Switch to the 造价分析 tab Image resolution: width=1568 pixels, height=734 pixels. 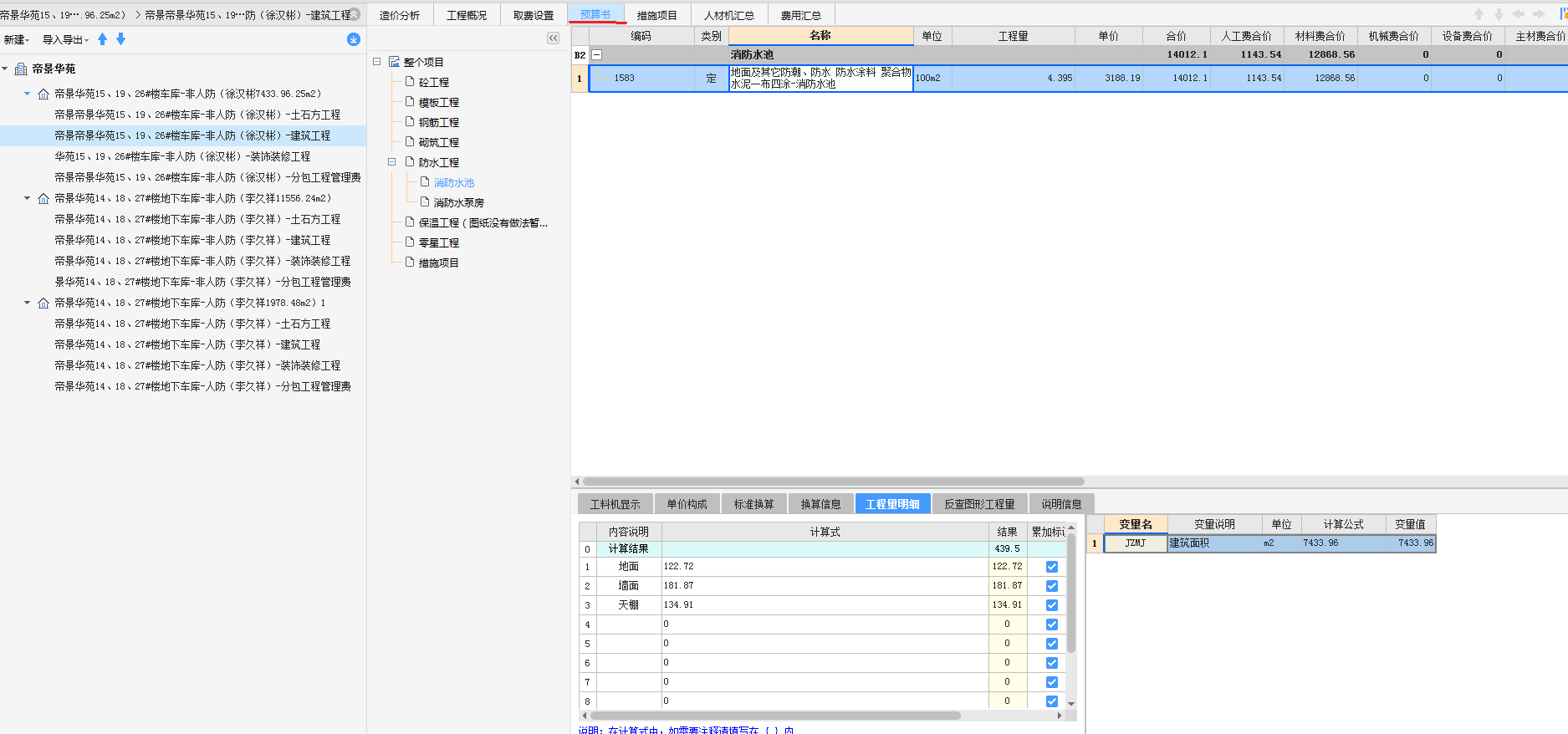tap(400, 15)
